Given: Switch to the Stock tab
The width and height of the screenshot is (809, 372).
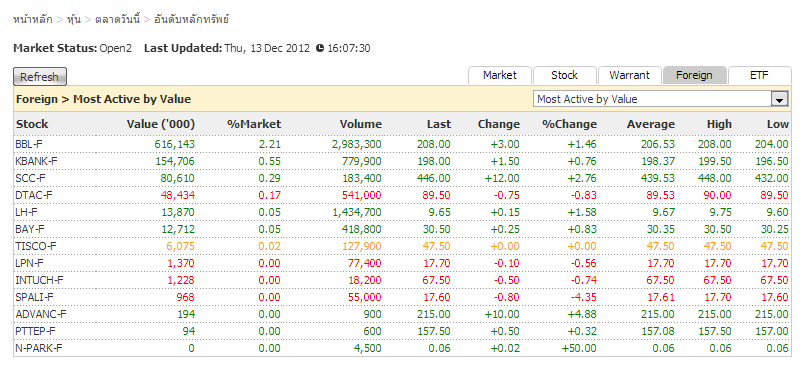Looking at the screenshot, I should 564,75.
